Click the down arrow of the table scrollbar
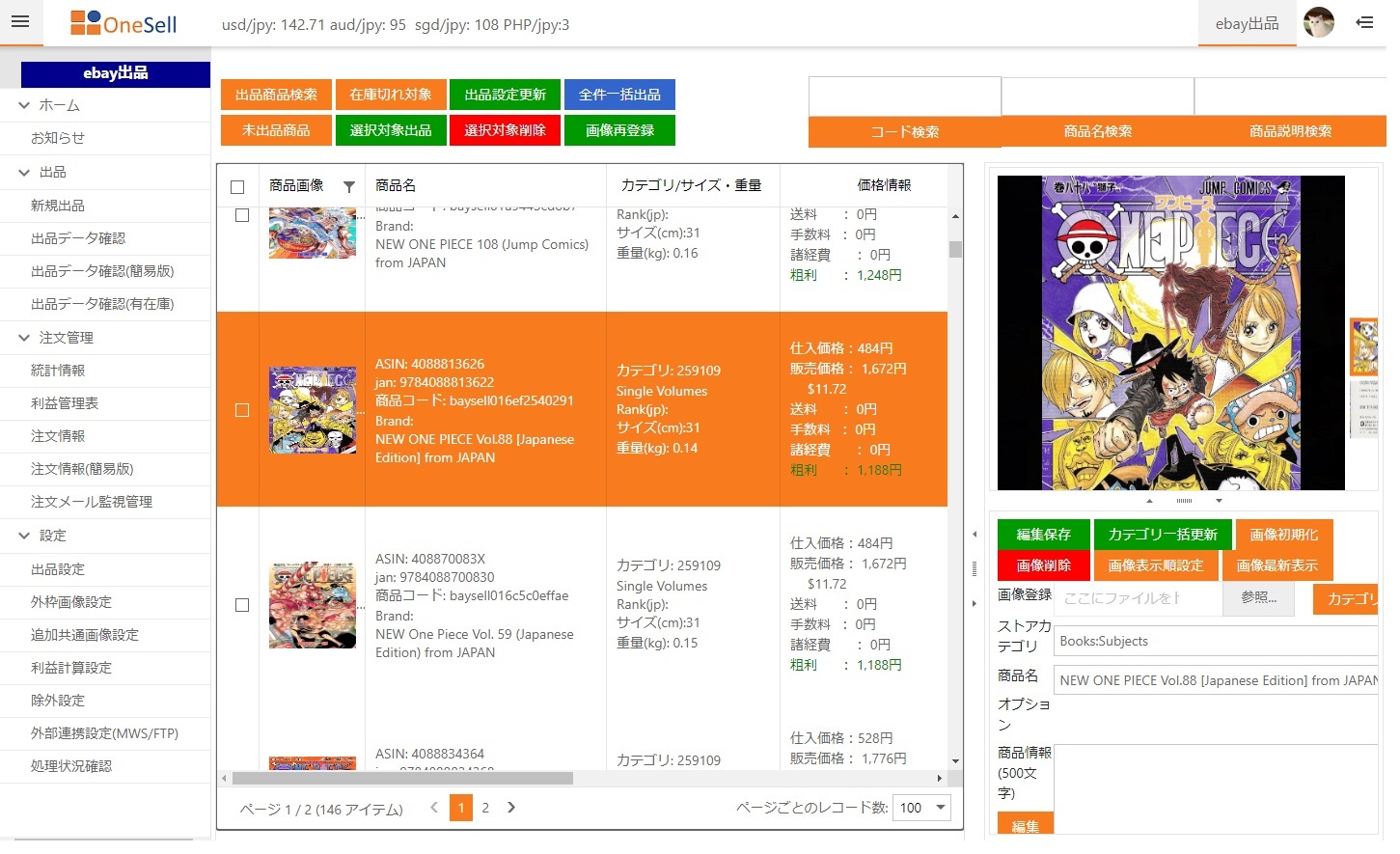Image resolution: width=1400 pixels, height=854 pixels. (955, 761)
